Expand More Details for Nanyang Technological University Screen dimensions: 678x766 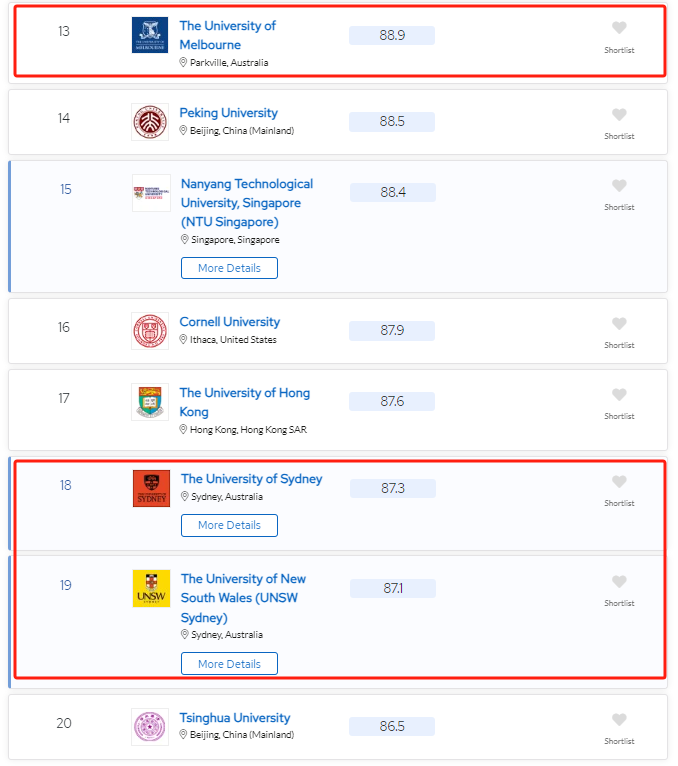pos(229,268)
